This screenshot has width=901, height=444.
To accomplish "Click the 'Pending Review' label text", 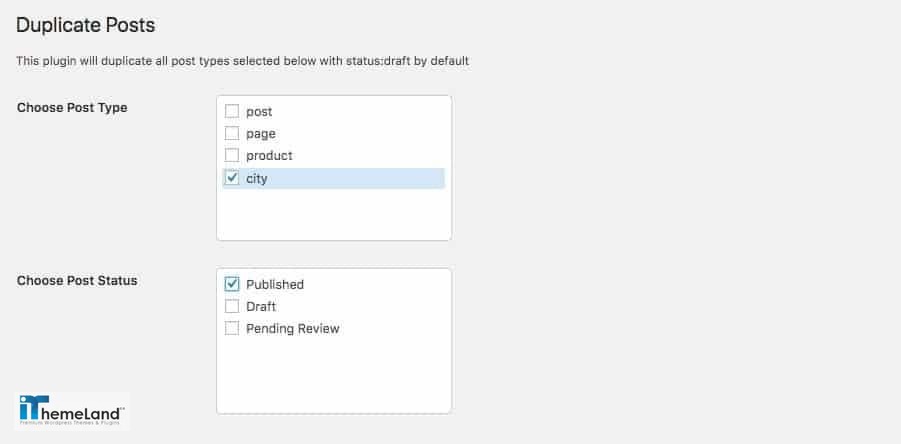I will (292, 329).
